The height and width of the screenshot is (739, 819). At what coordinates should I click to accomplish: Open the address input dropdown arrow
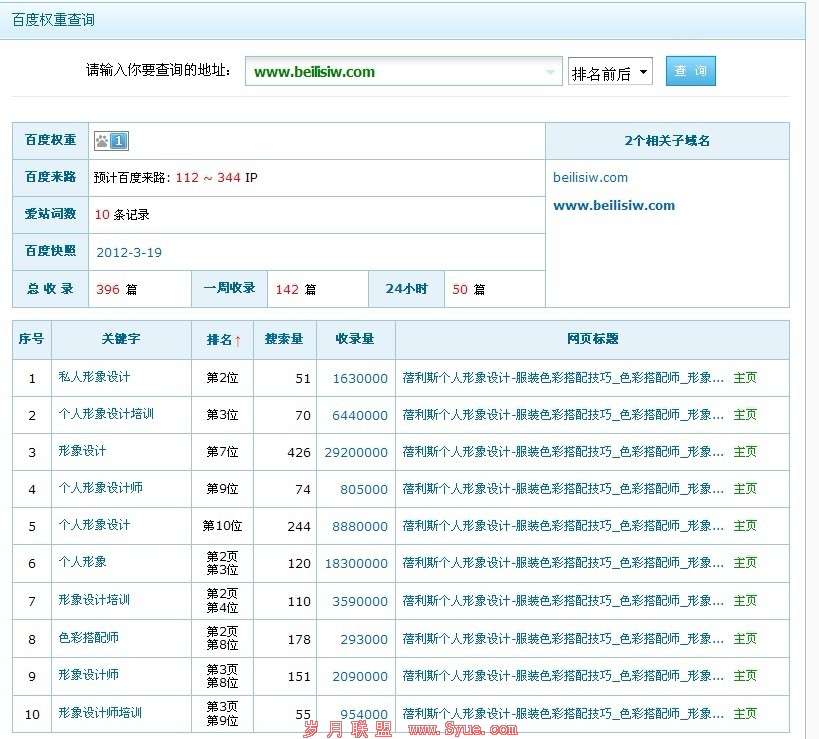[x=550, y=72]
